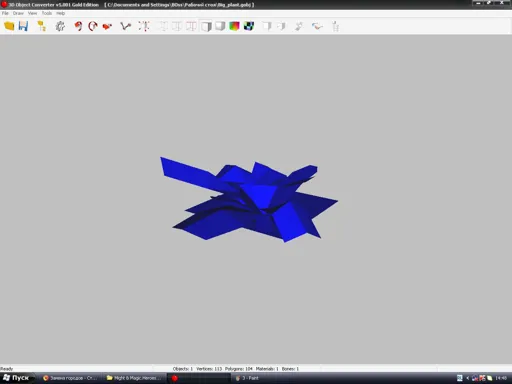
Task: Click the second faded gray cube icon
Action: point(281,26)
